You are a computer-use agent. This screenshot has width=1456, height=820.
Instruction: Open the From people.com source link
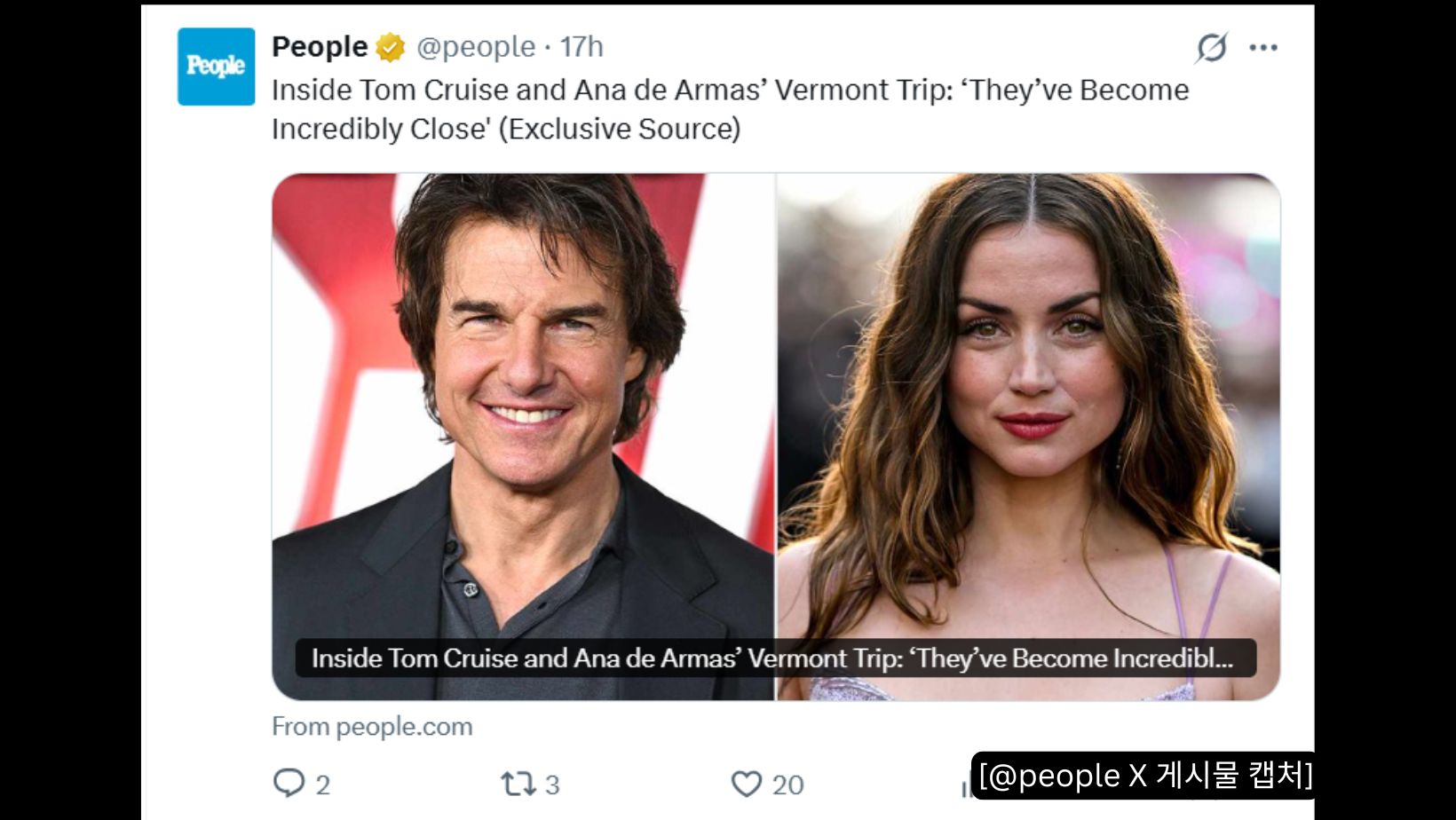click(x=372, y=726)
